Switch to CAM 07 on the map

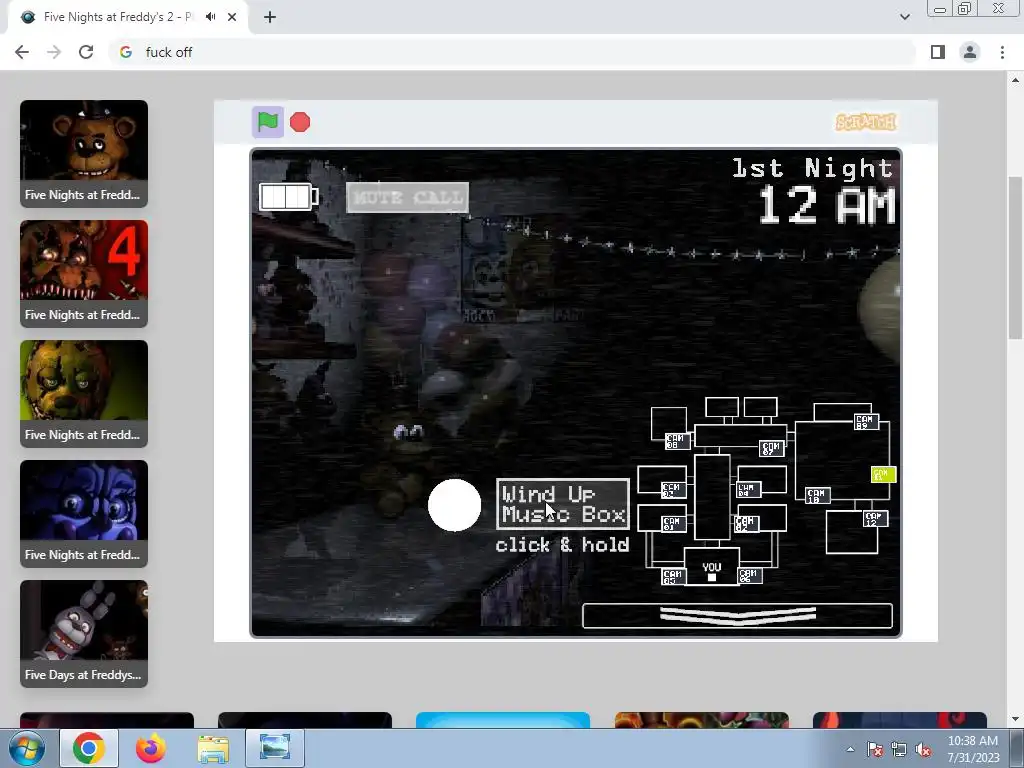coord(771,448)
